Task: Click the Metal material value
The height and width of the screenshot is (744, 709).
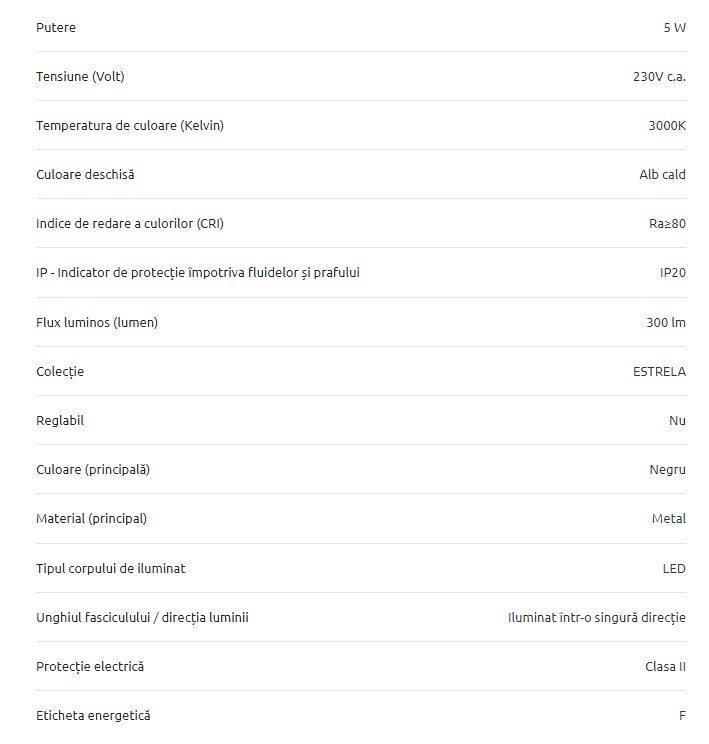Action: coord(669,519)
